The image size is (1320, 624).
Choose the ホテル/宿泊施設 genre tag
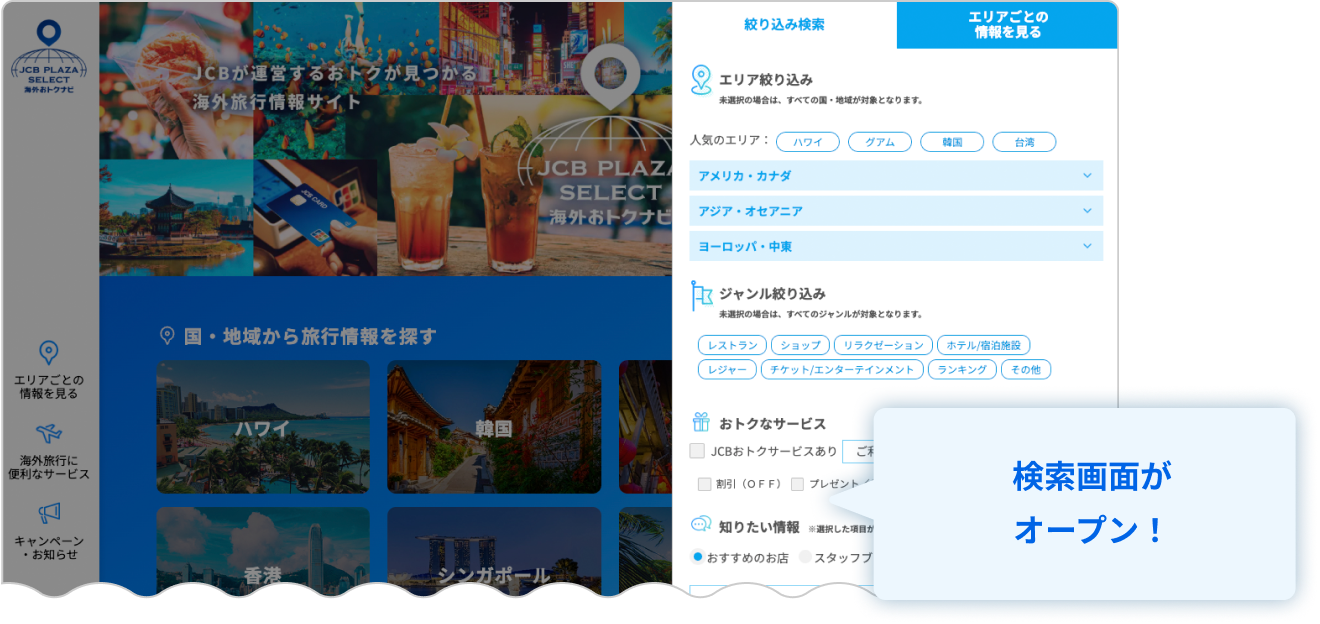pos(984,345)
